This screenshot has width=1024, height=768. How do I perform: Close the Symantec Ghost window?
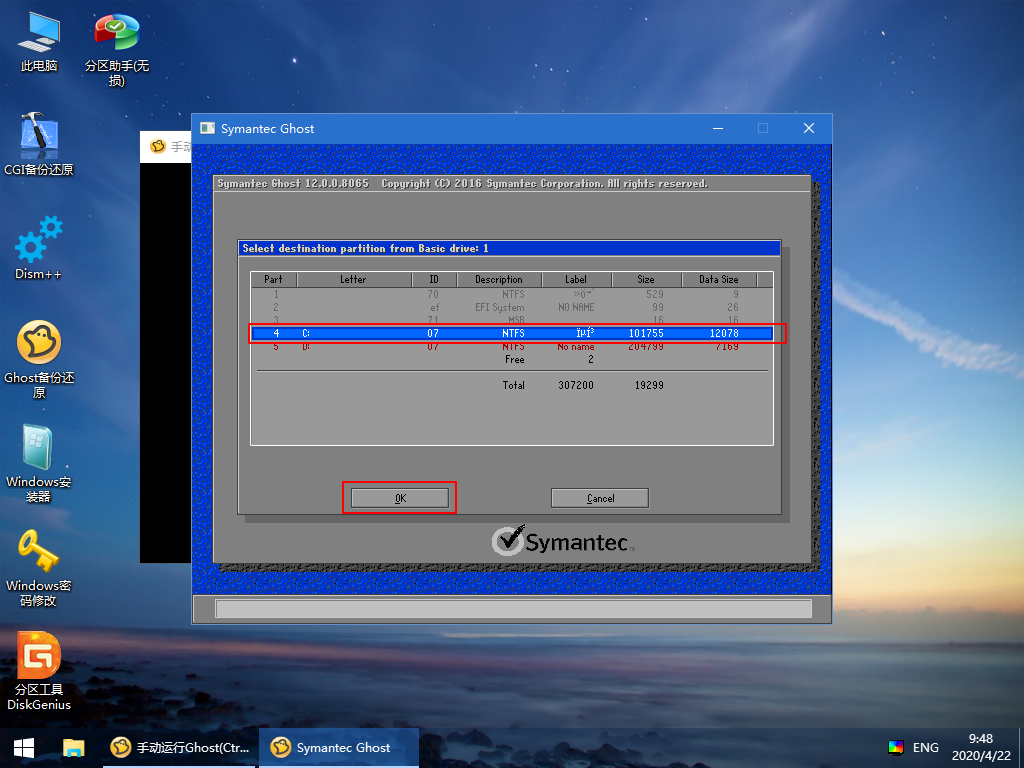tap(808, 129)
